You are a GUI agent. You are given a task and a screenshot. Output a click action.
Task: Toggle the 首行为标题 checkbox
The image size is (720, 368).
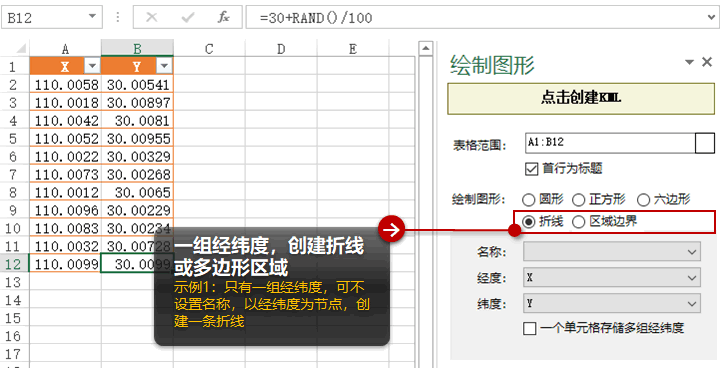pos(531,169)
